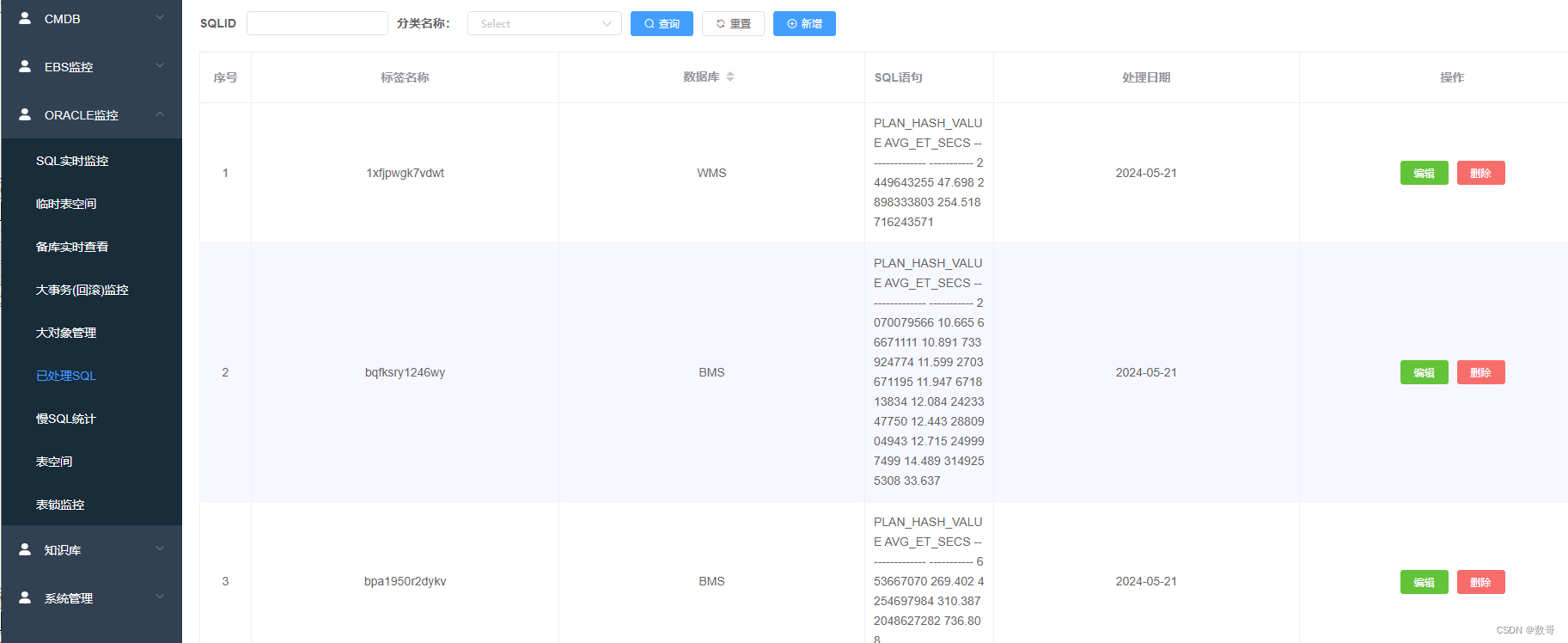Image resolution: width=1568 pixels, height=643 pixels.
Task: Focus the SQLID input field
Action: (x=317, y=23)
